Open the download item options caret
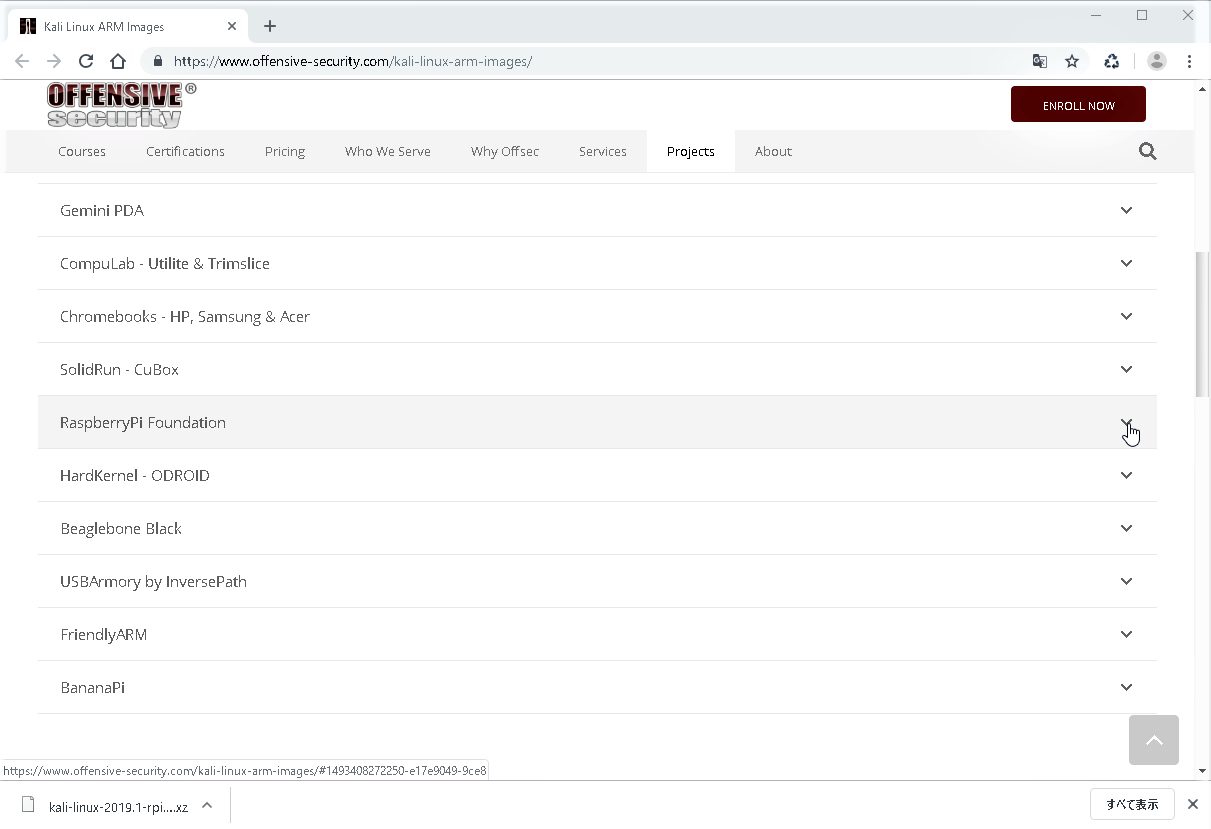This screenshot has height=829, width=1211. (206, 805)
